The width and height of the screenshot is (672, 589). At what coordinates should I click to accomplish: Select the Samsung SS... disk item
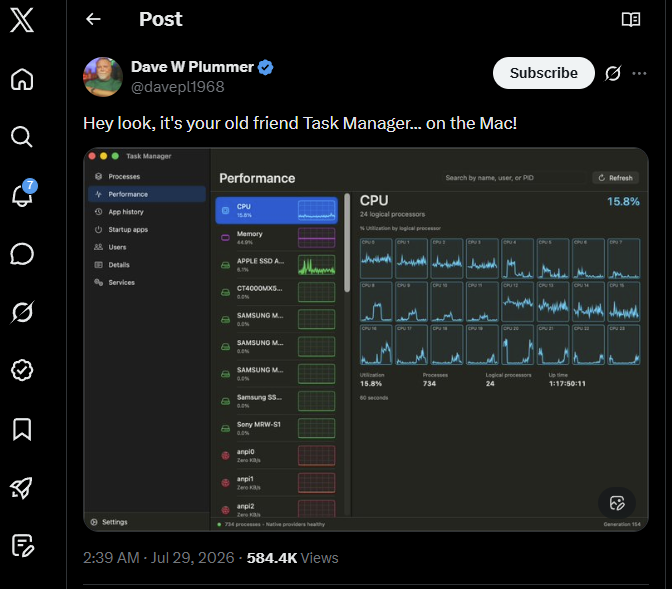276,401
